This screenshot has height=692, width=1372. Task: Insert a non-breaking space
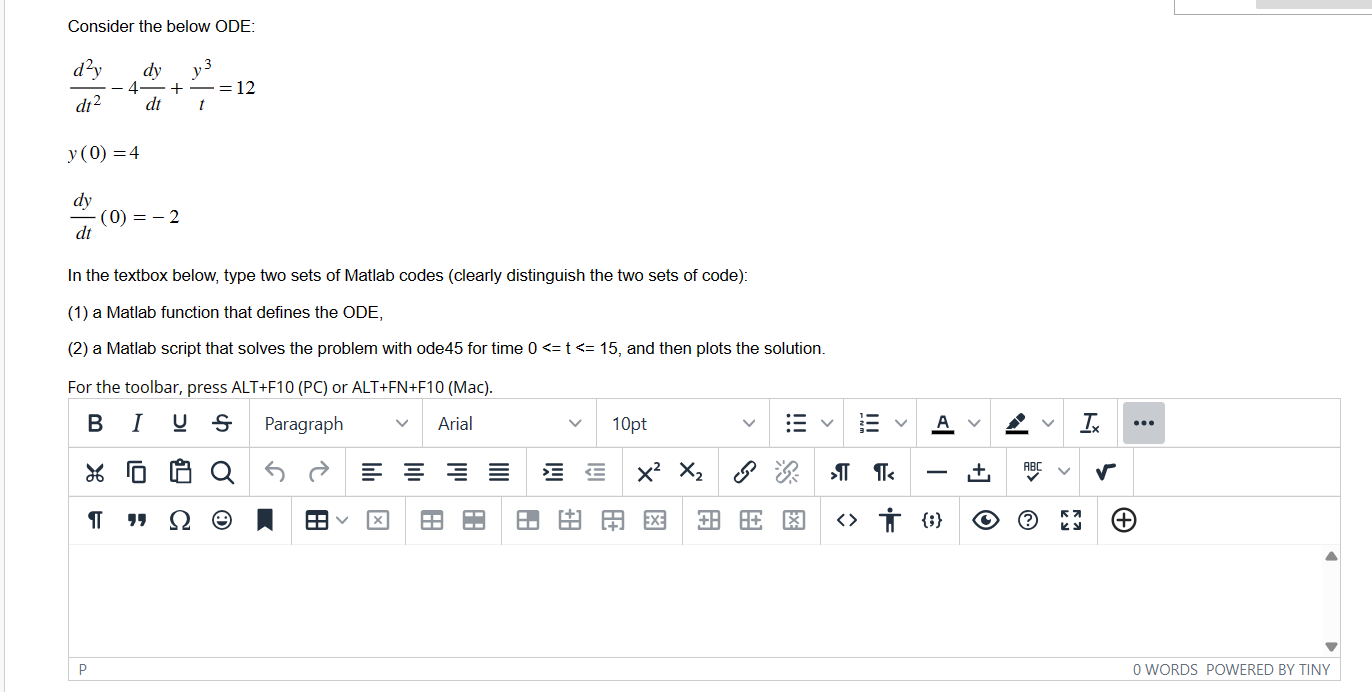coord(980,472)
